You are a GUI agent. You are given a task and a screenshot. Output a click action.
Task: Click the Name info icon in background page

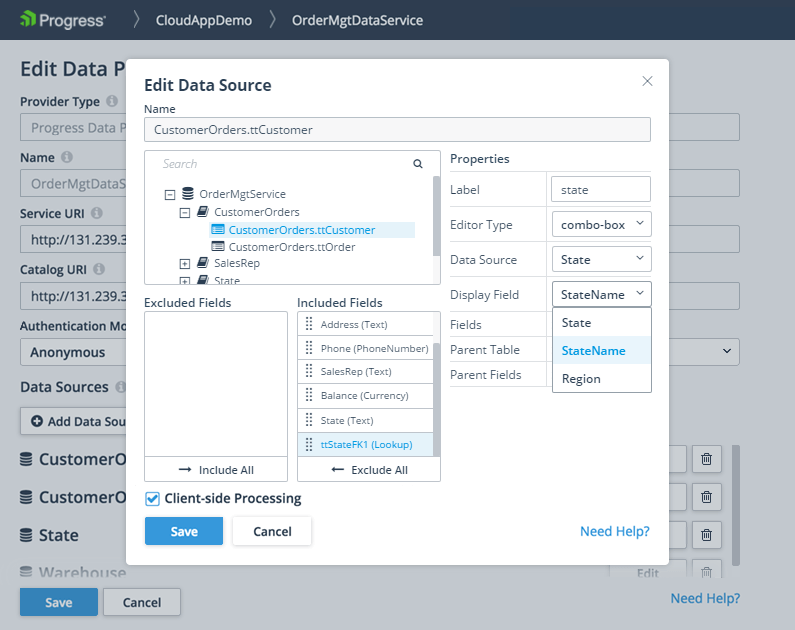[67, 157]
